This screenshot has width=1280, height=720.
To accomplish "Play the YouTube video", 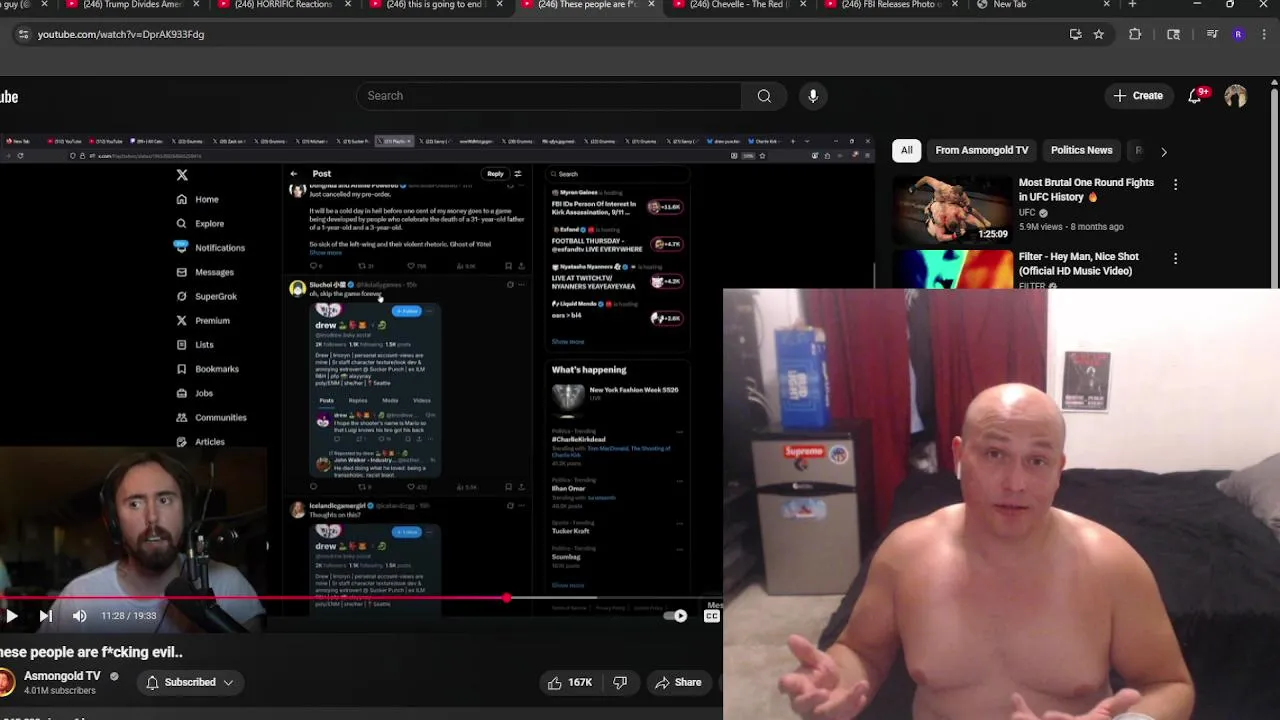I will (11, 616).
